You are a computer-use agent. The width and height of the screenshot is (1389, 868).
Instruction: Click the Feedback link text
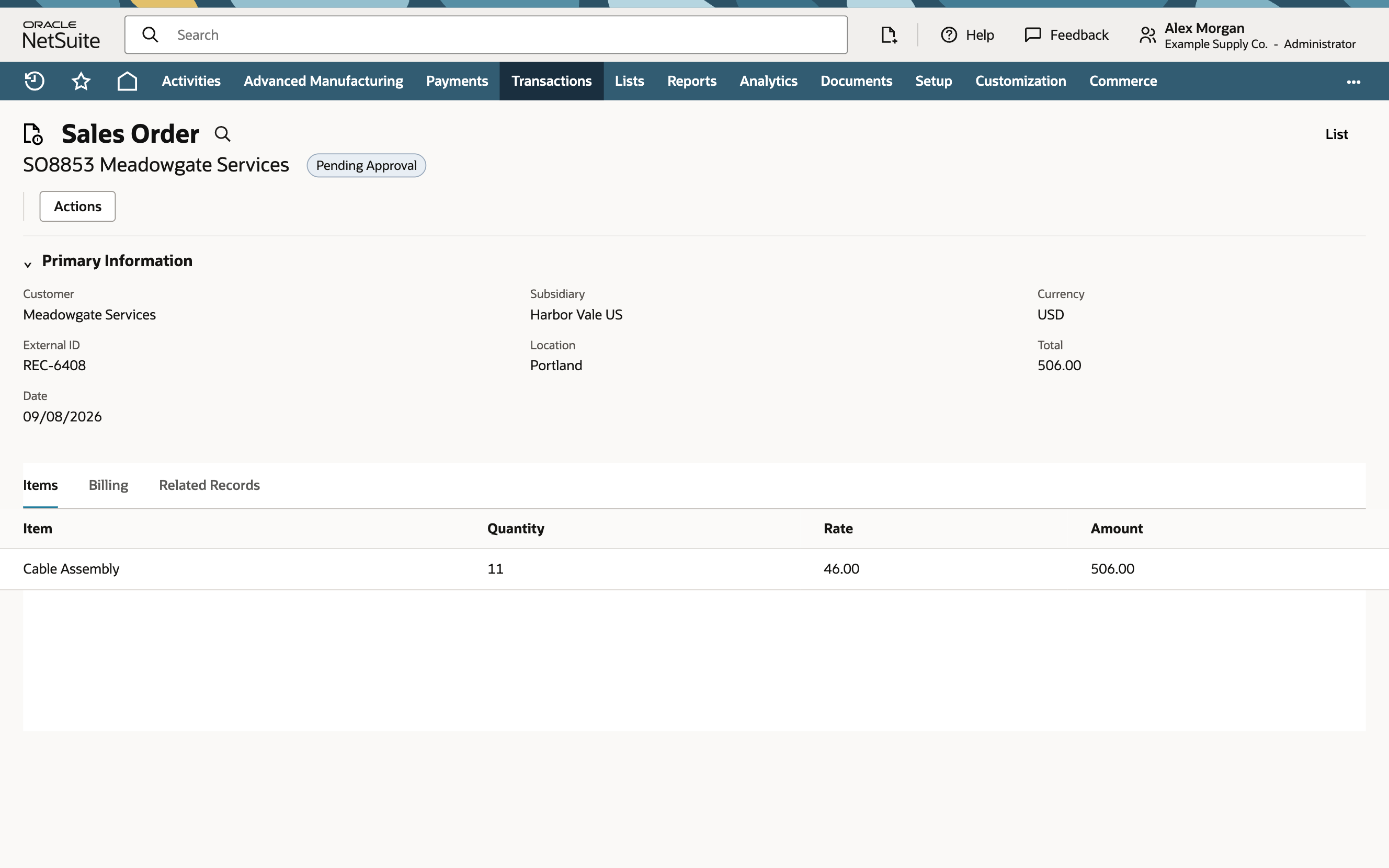coord(1079,35)
